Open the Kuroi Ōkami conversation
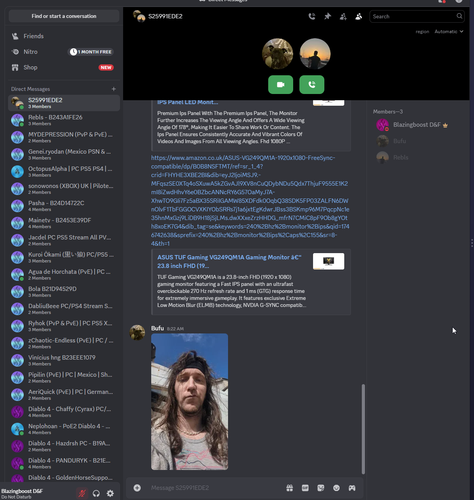474x500 pixels. (64, 257)
